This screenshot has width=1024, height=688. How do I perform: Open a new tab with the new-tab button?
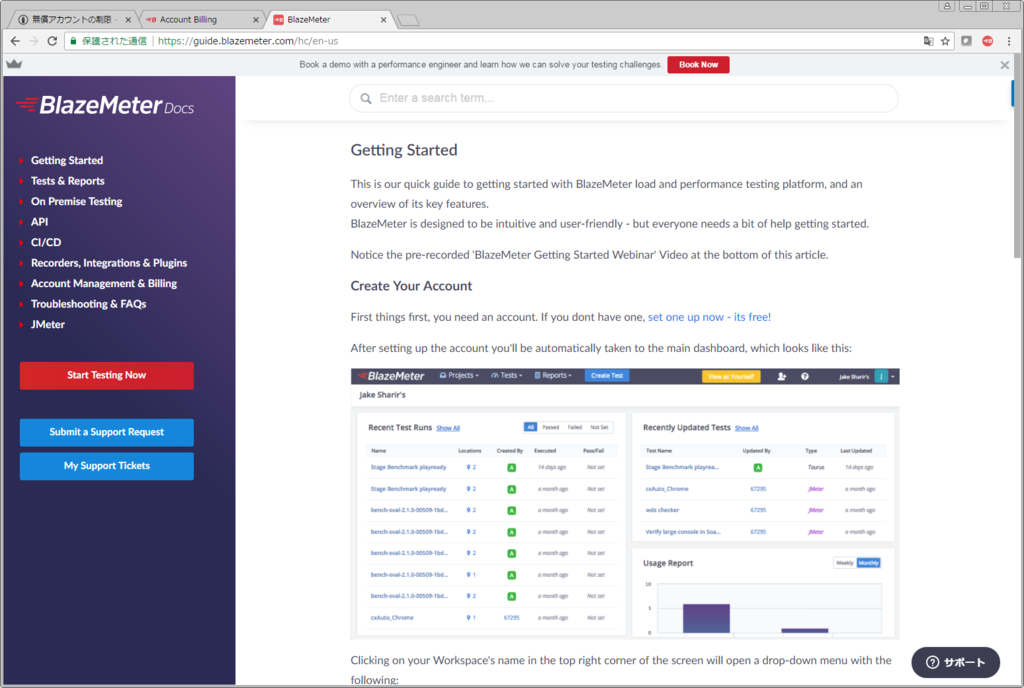[408, 20]
